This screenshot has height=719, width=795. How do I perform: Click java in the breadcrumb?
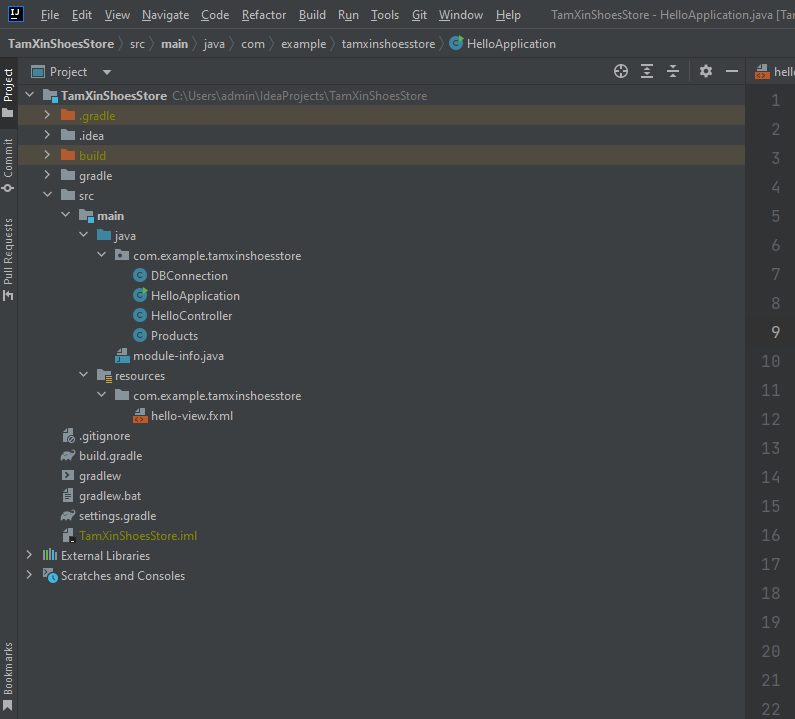tap(214, 44)
